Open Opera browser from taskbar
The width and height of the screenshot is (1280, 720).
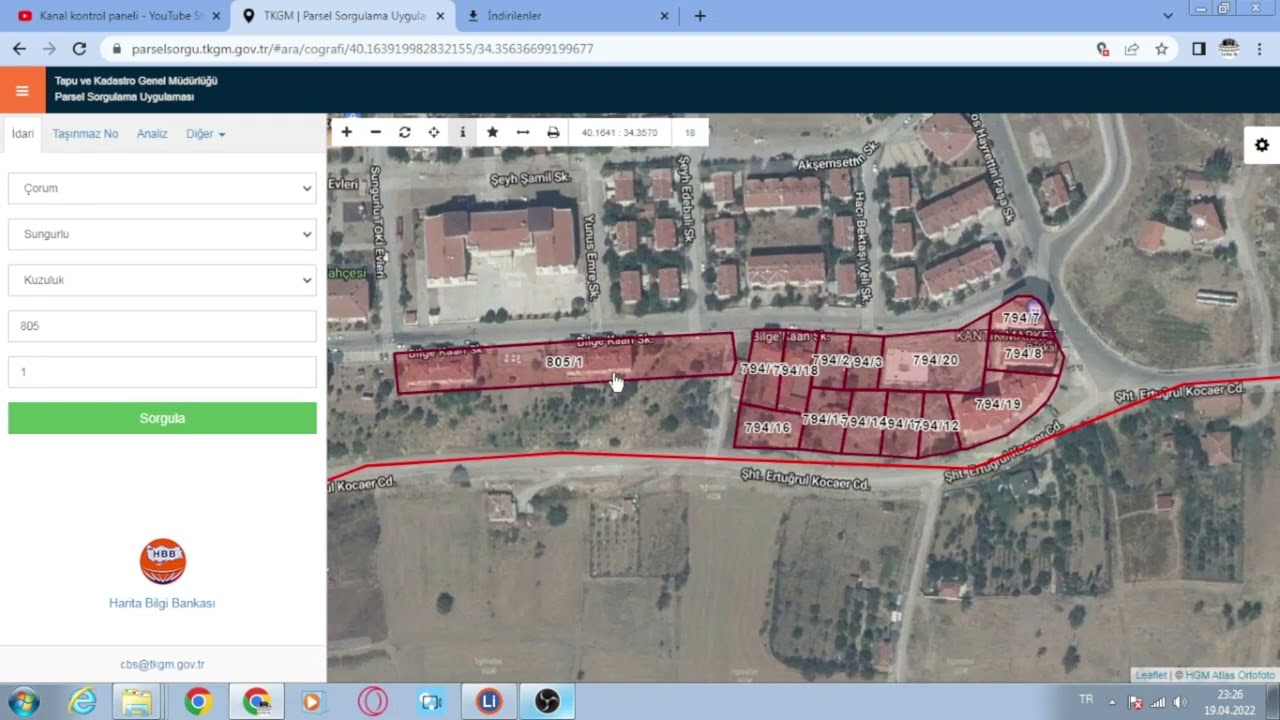[373, 702]
